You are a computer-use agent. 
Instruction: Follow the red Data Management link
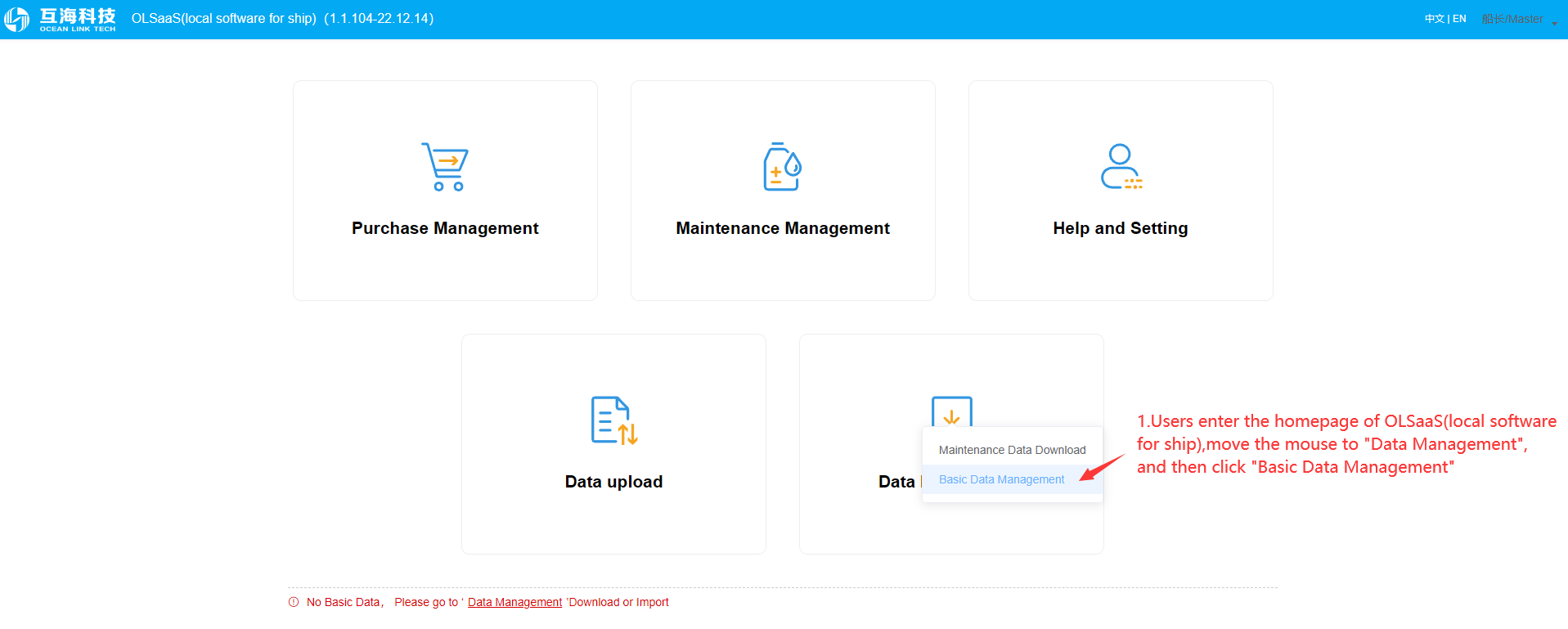coord(514,602)
